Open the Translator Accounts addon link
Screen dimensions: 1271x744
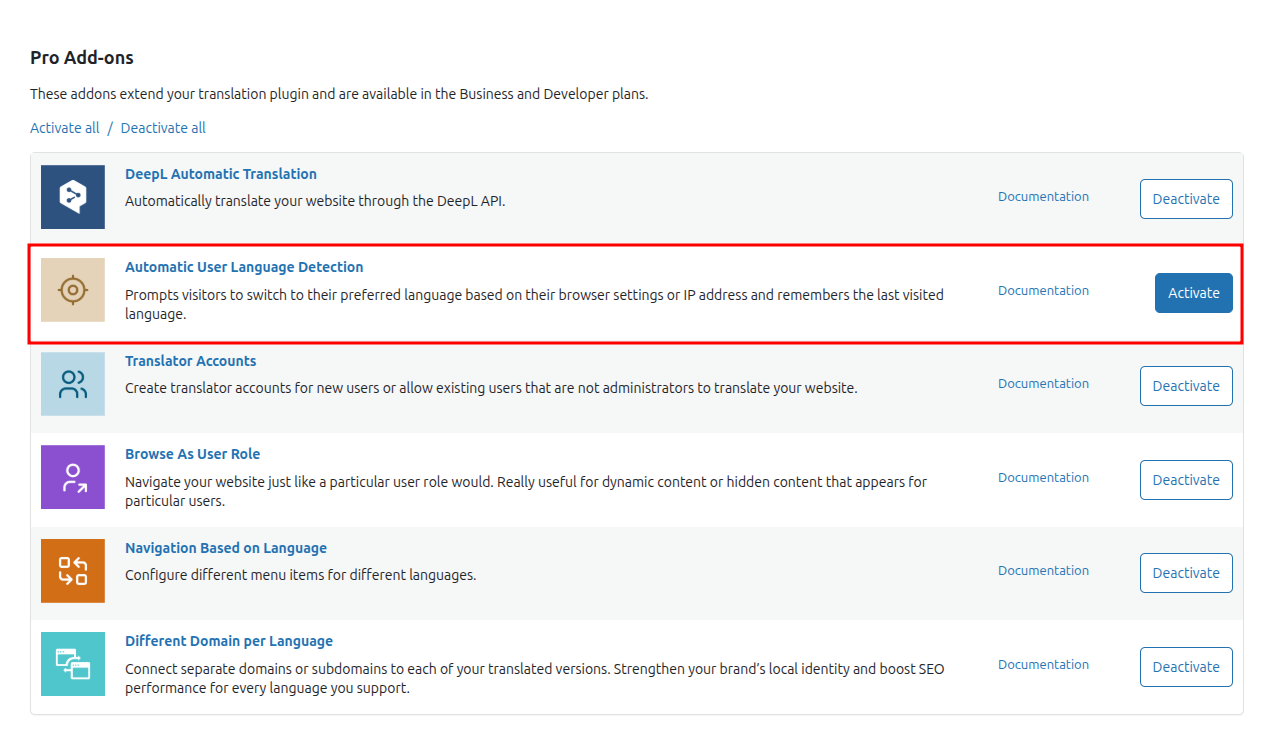(x=190, y=360)
